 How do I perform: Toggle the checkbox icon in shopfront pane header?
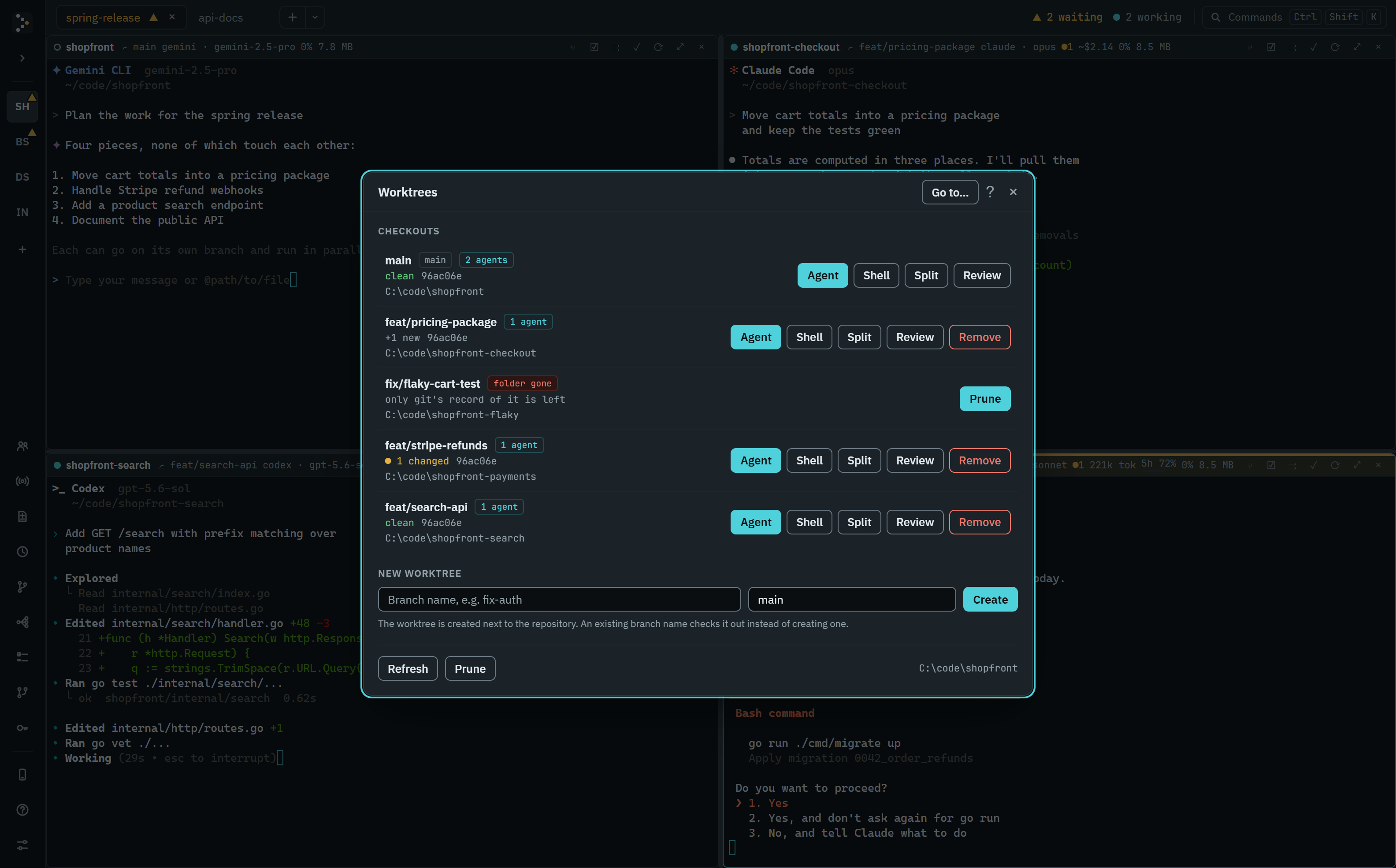594,47
